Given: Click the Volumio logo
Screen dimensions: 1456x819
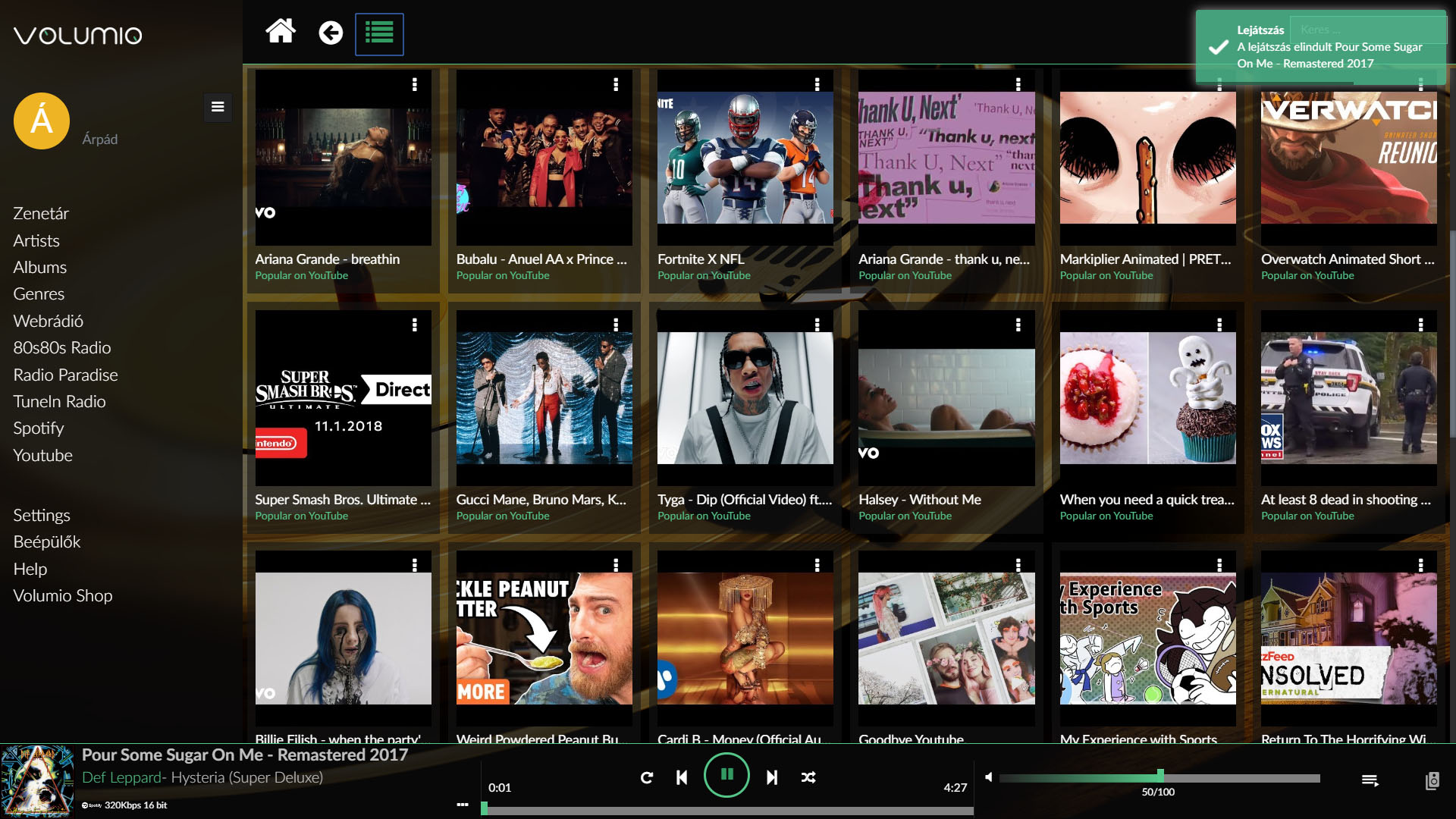Looking at the screenshot, I should tap(77, 35).
